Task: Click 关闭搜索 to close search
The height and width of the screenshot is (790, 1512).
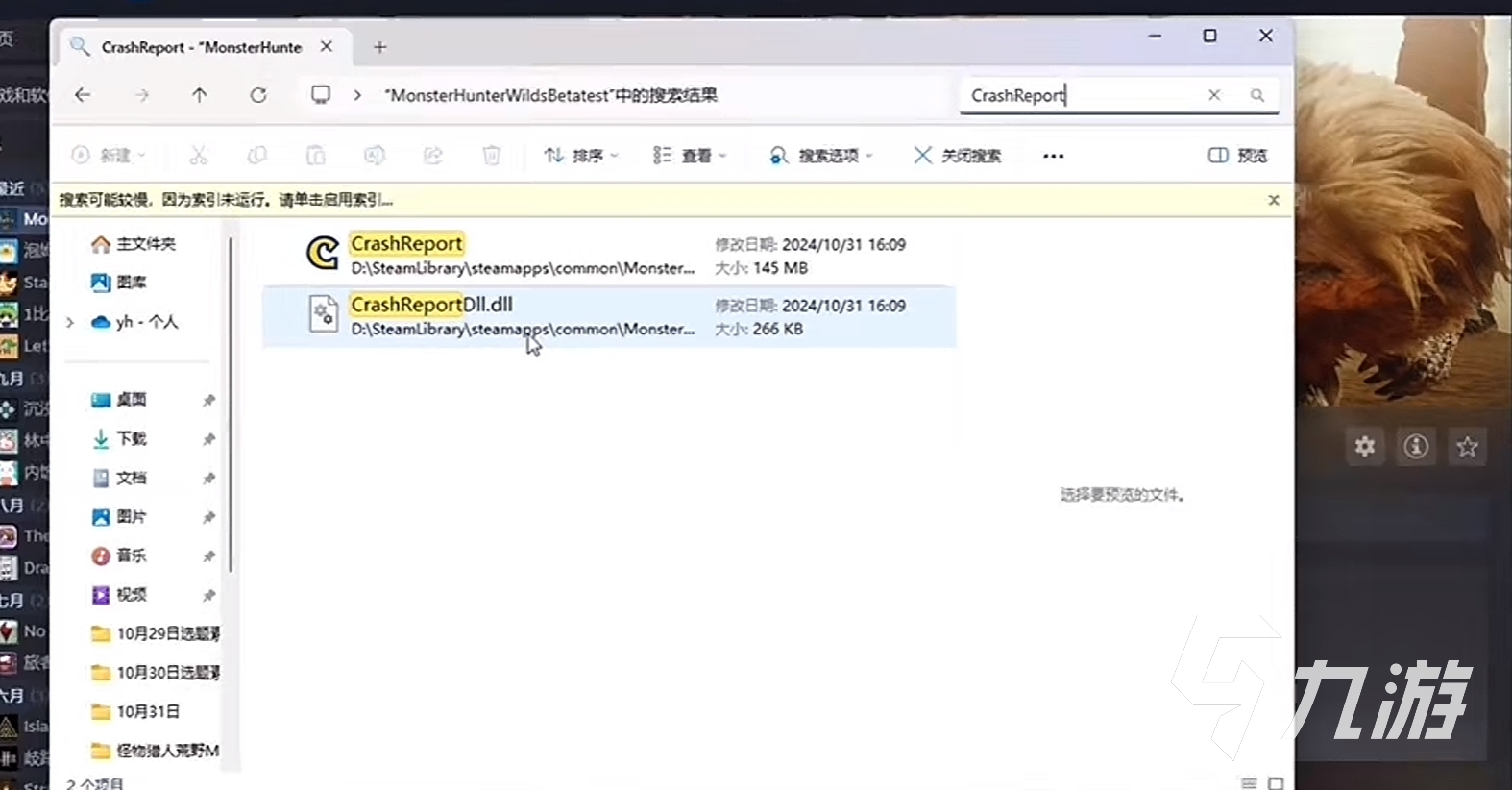Action: click(x=957, y=155)
